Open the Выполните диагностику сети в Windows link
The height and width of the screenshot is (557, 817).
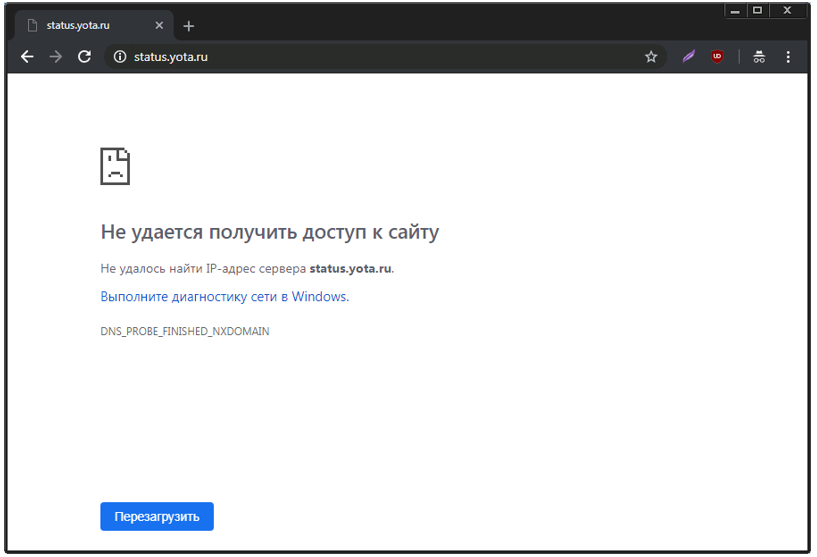tap(224, 297)
